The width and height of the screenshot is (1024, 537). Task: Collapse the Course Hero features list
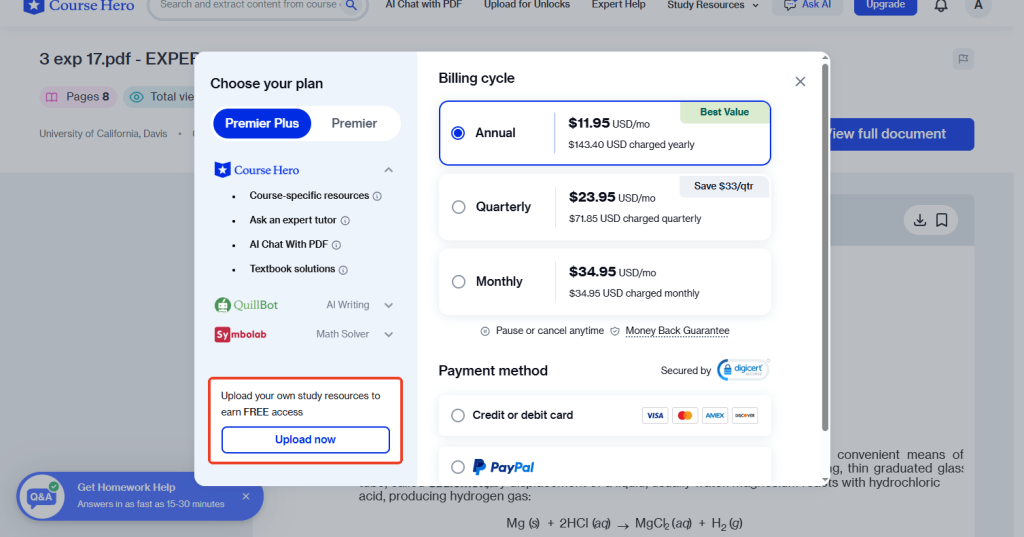[x=389, y=170]
